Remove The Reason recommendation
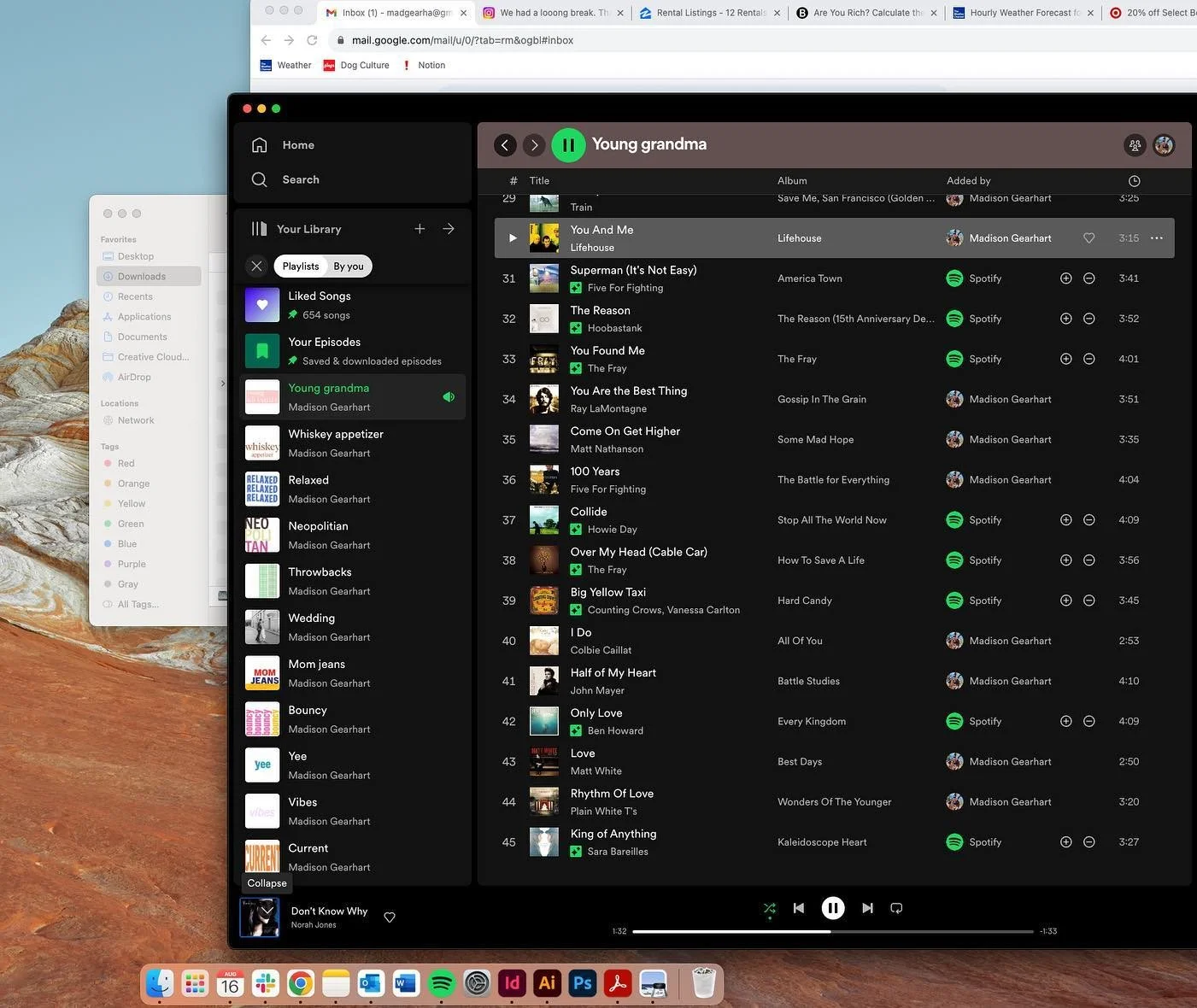The width and height of the screenshot is (1197, 1008). pos(1089,319)
